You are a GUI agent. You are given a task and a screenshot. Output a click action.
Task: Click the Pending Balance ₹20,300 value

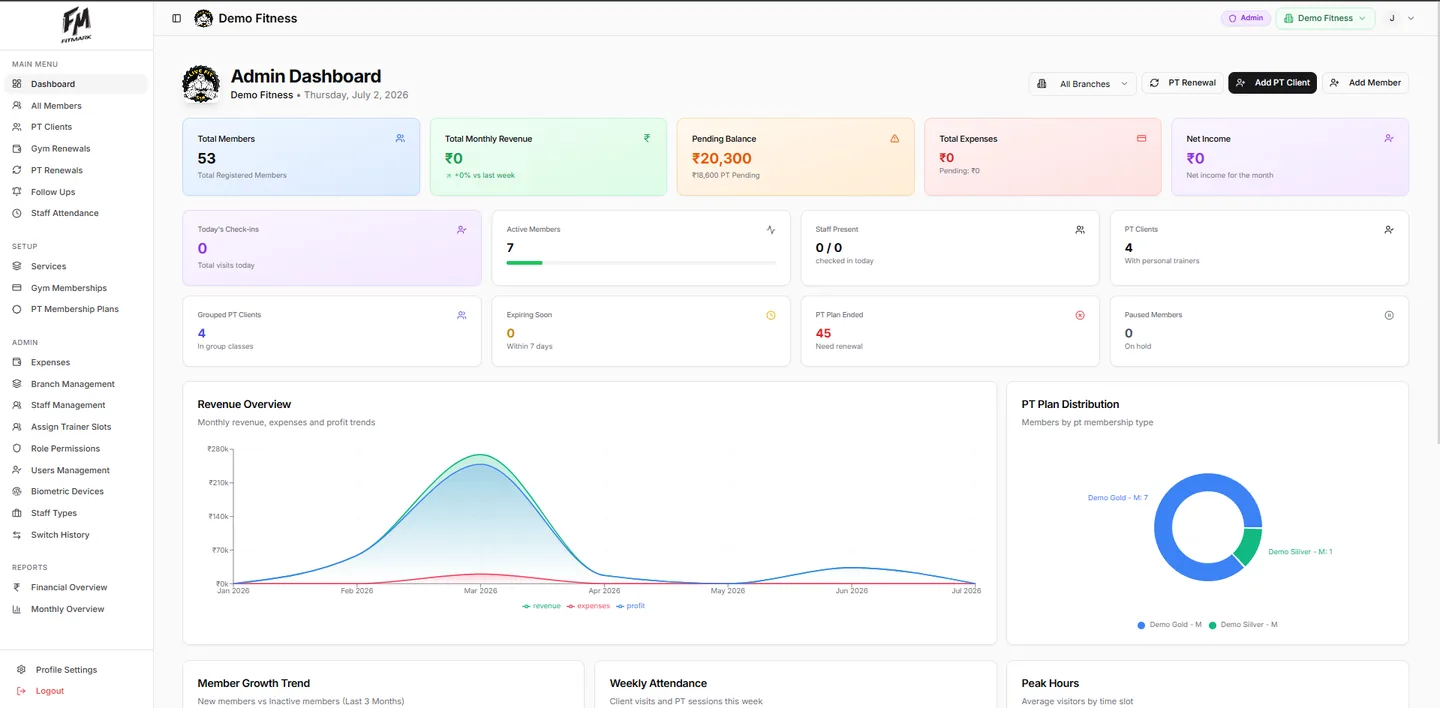coord(722,158)
